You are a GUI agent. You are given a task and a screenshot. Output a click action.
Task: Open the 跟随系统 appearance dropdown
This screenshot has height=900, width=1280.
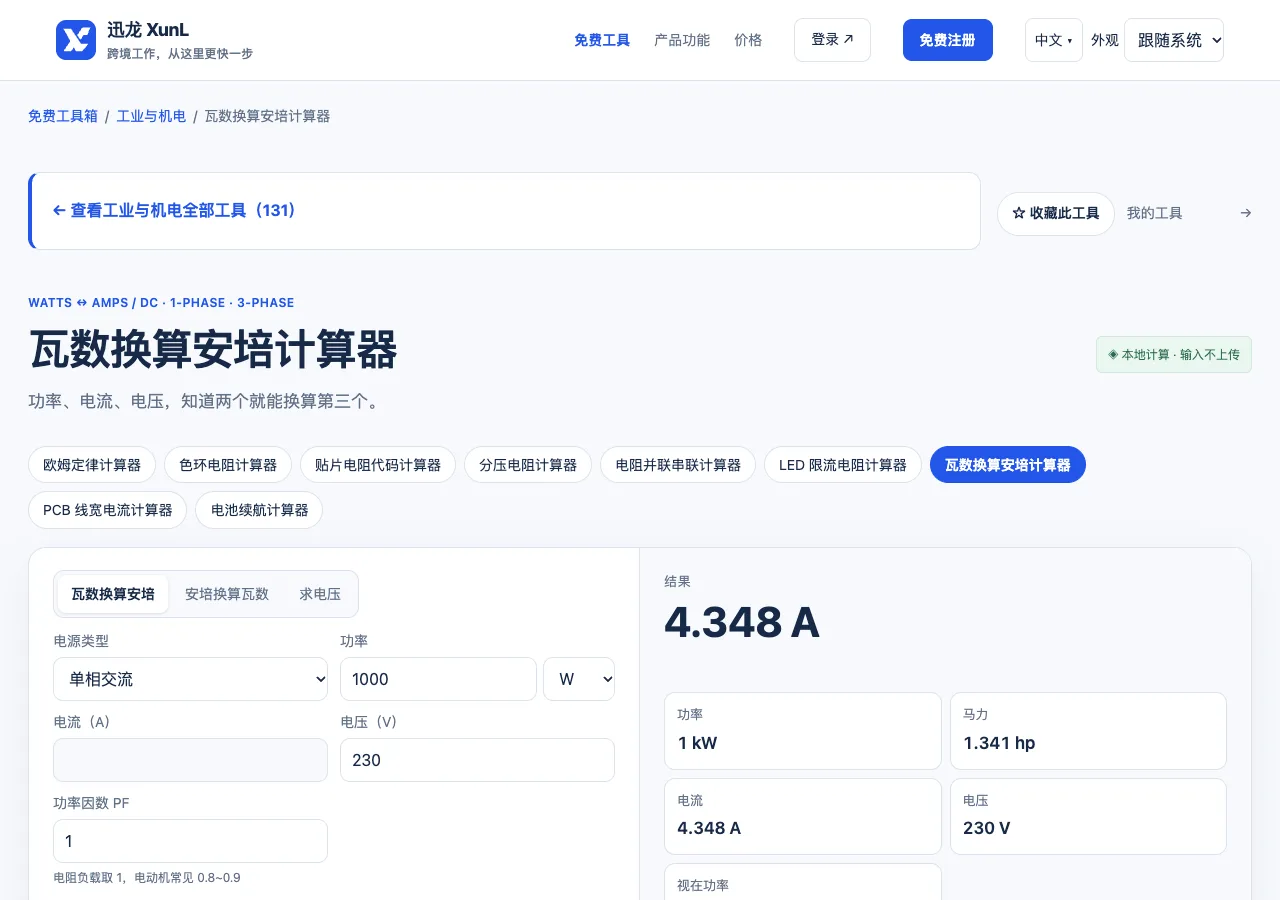point(1174,40)
